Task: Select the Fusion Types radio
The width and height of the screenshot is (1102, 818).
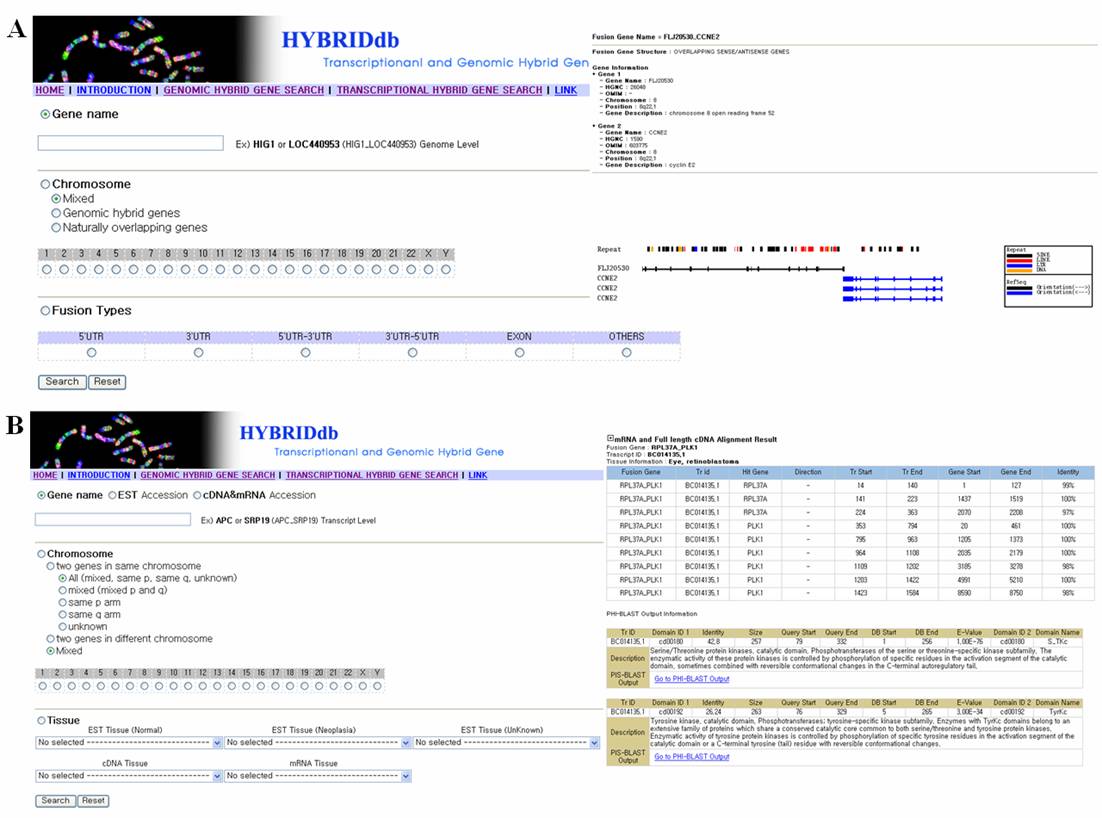Action: point(45,311)
